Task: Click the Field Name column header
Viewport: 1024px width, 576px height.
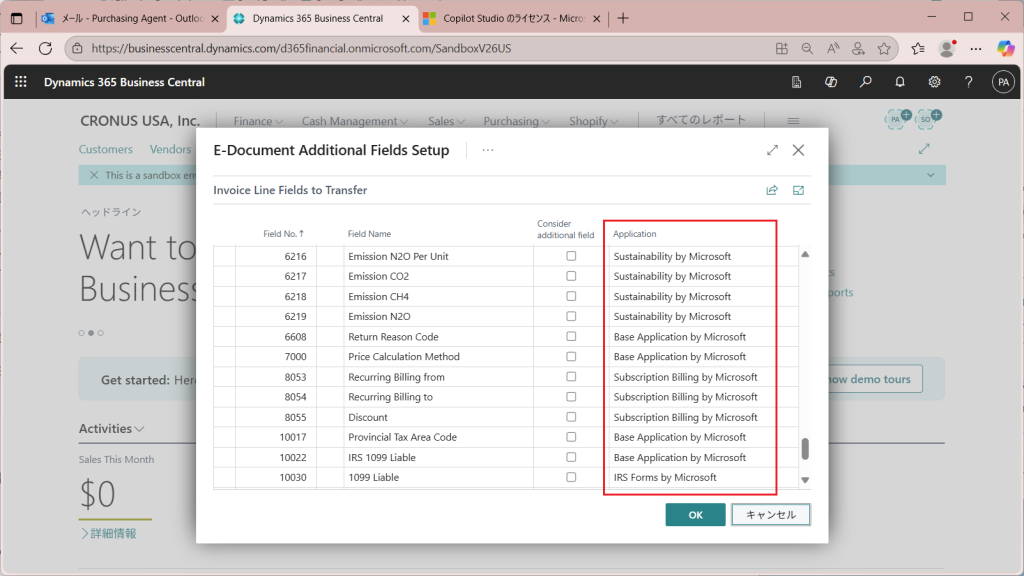Action: pos(370,234)
